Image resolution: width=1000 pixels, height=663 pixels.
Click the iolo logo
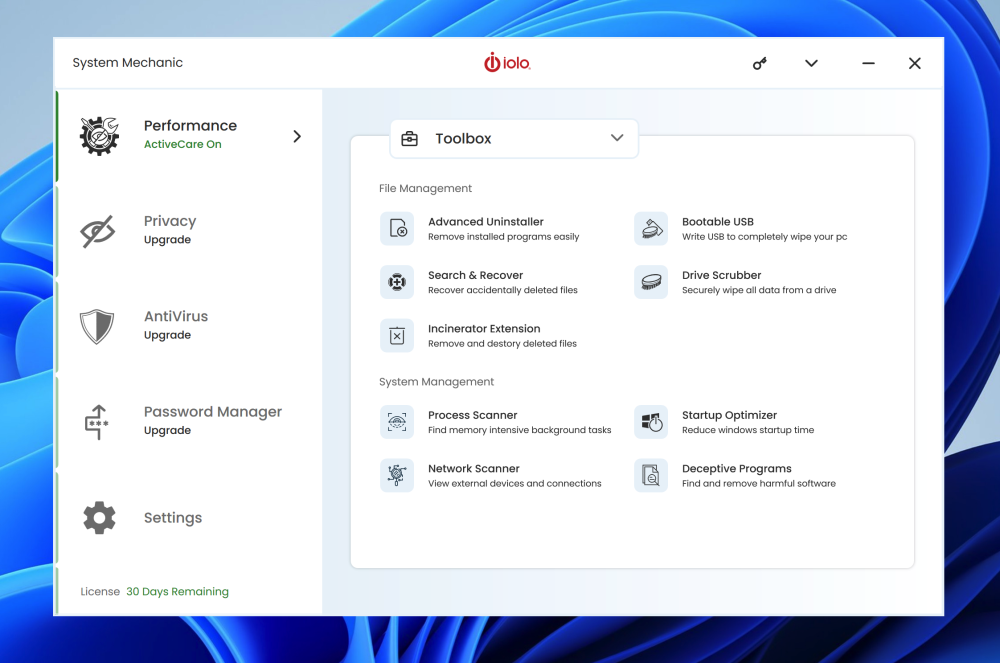[507, 63]
